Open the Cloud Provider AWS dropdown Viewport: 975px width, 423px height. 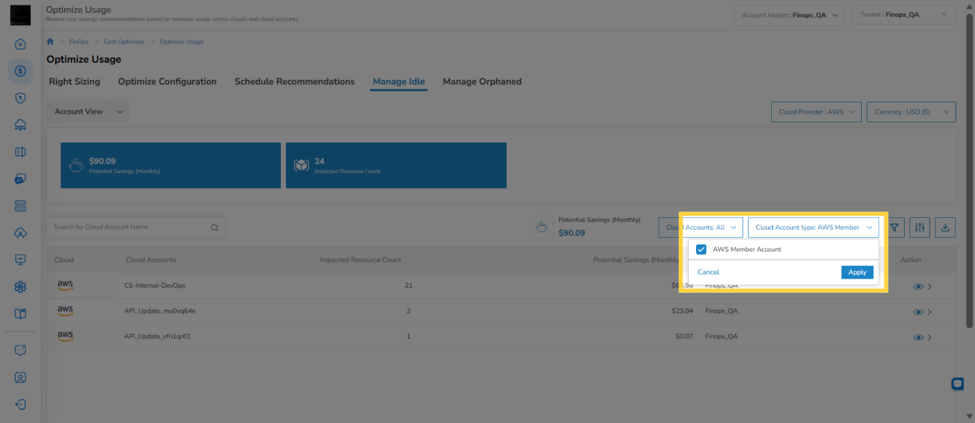816,112
